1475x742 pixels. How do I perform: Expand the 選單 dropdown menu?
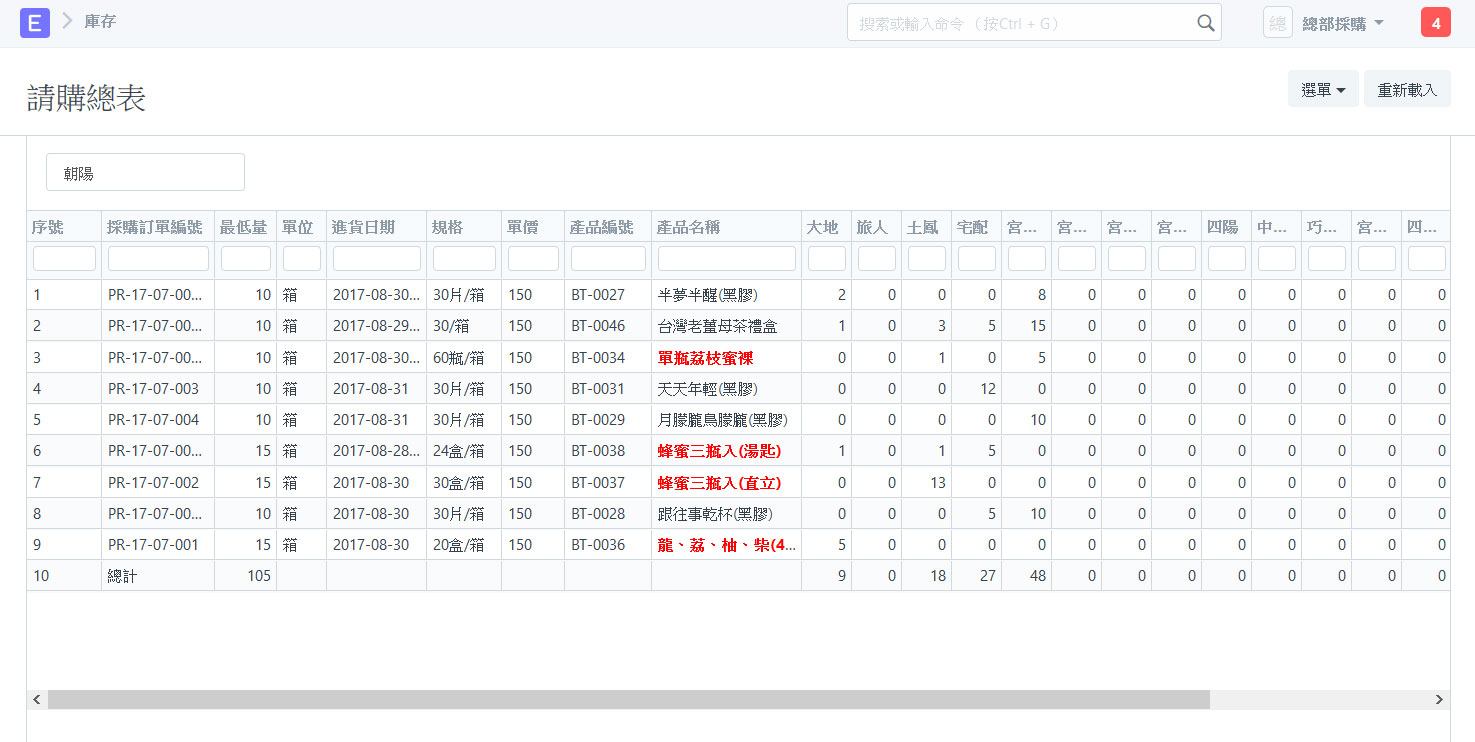1322,90
